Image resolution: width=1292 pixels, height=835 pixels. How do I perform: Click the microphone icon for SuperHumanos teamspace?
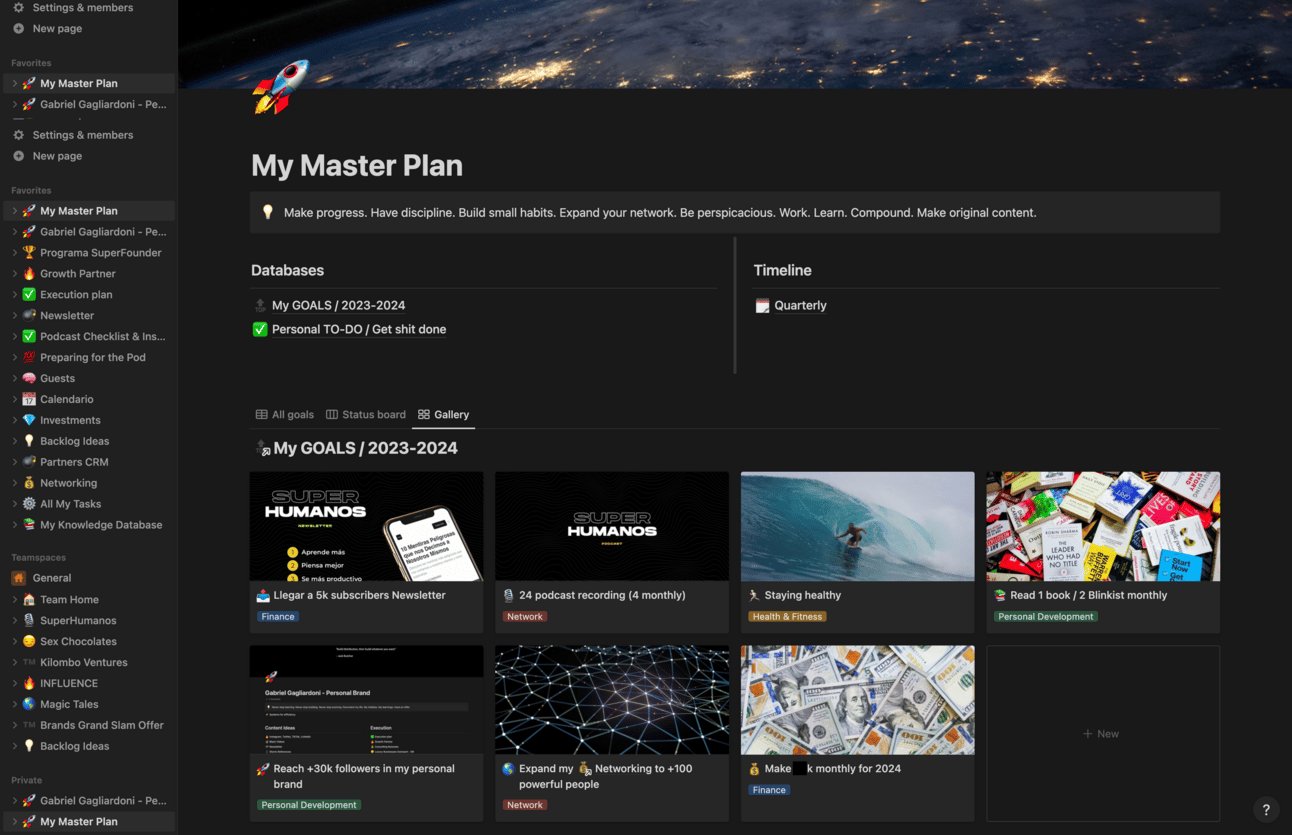pyautogui.click(x=29, y=621)
